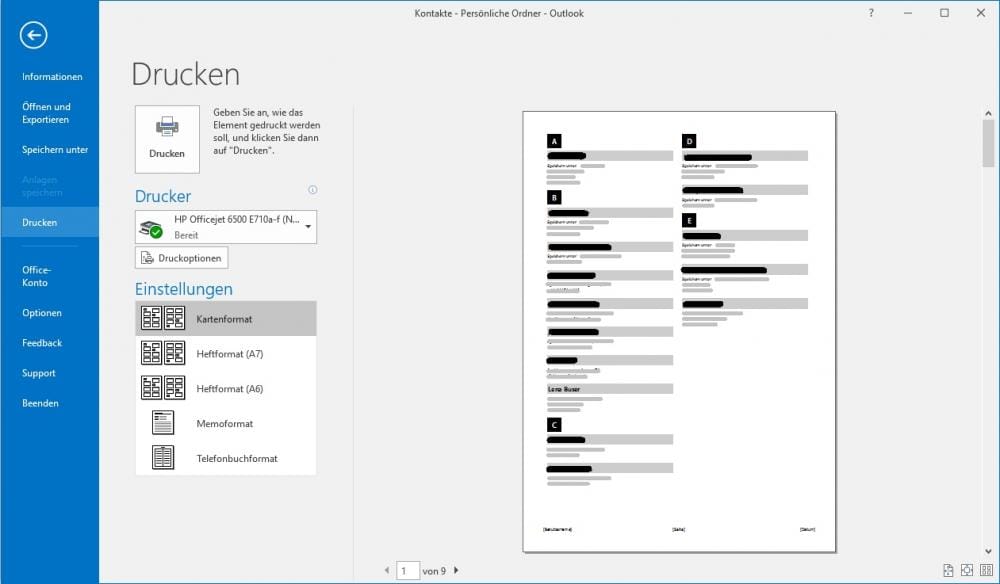
Task: Select Telefonbuchformat print style
Action: coord(226,458)
